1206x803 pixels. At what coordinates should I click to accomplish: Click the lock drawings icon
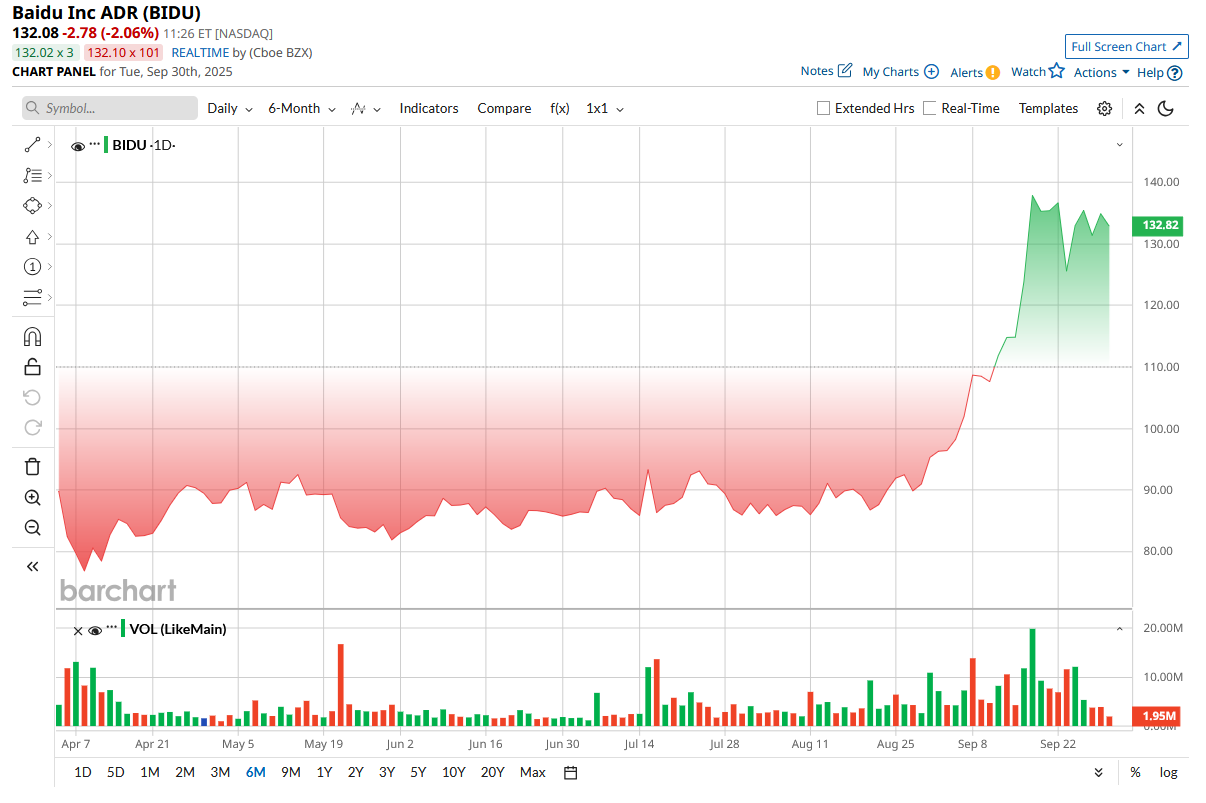pyautogui.click(x=32, y=366)
